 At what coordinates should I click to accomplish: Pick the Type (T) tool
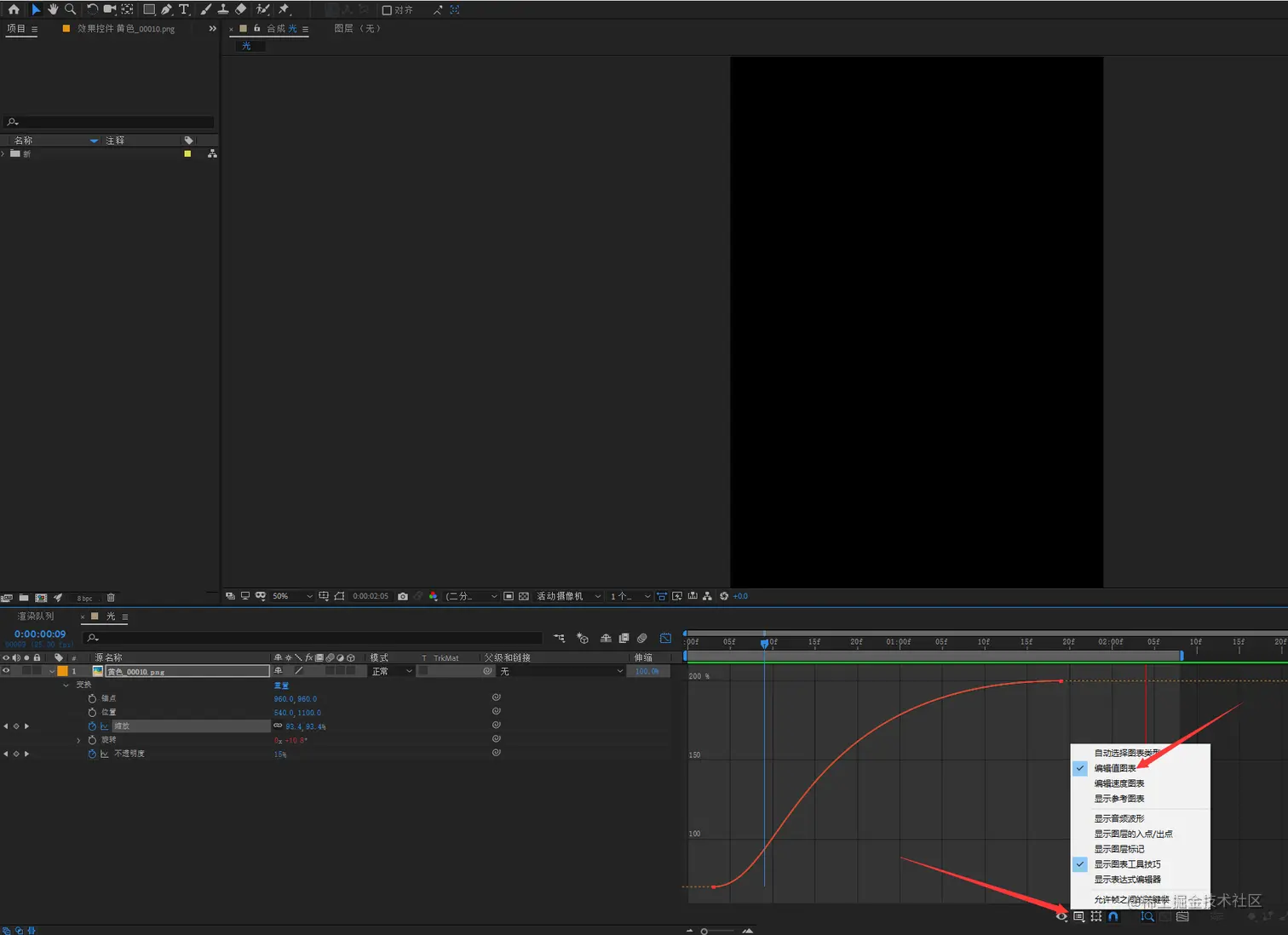point(184,9)
